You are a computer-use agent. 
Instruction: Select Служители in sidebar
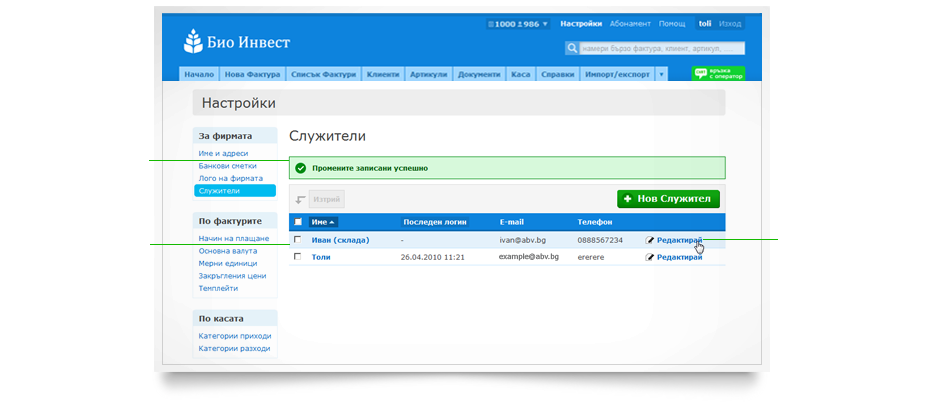[x=235, y=191]
